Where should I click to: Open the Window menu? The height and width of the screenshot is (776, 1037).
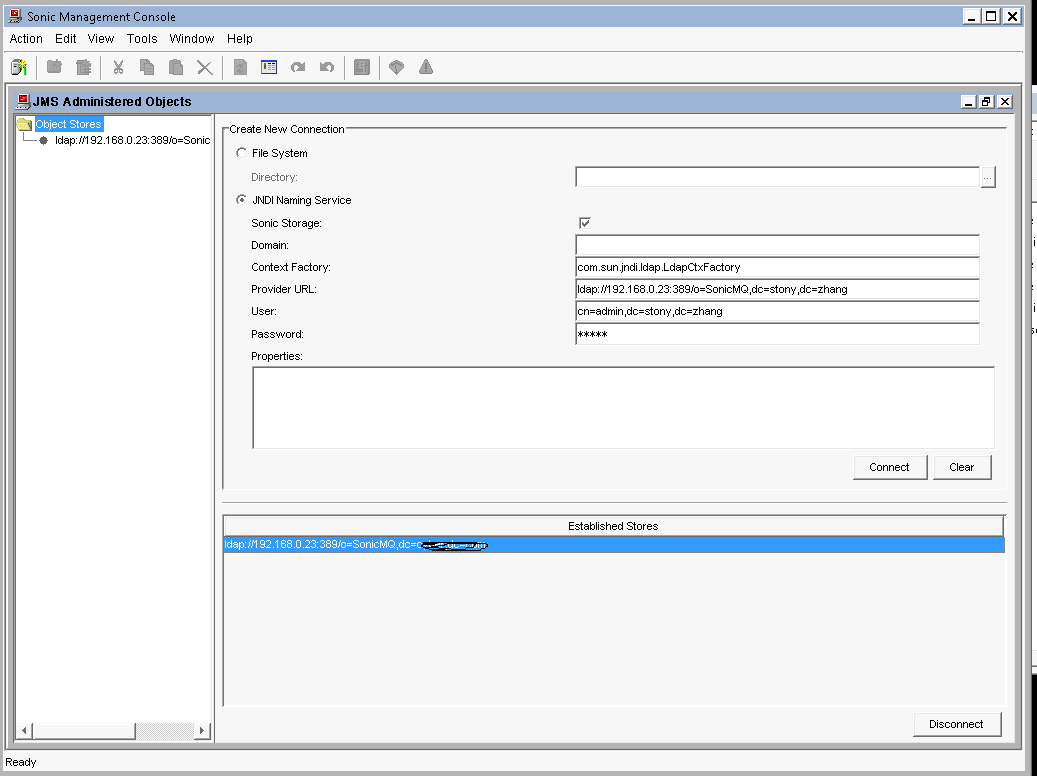[192, 38]
